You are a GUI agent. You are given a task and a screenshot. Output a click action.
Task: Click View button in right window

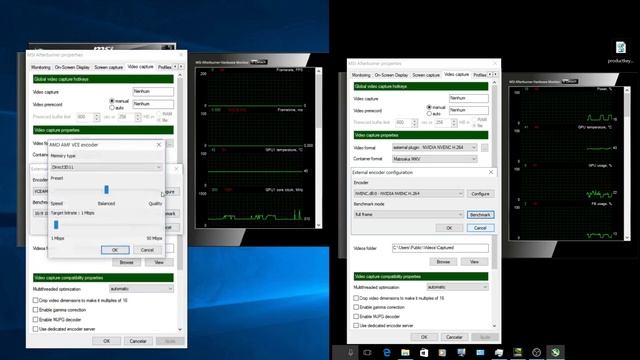pyautogui.click(x=474, y=262)
